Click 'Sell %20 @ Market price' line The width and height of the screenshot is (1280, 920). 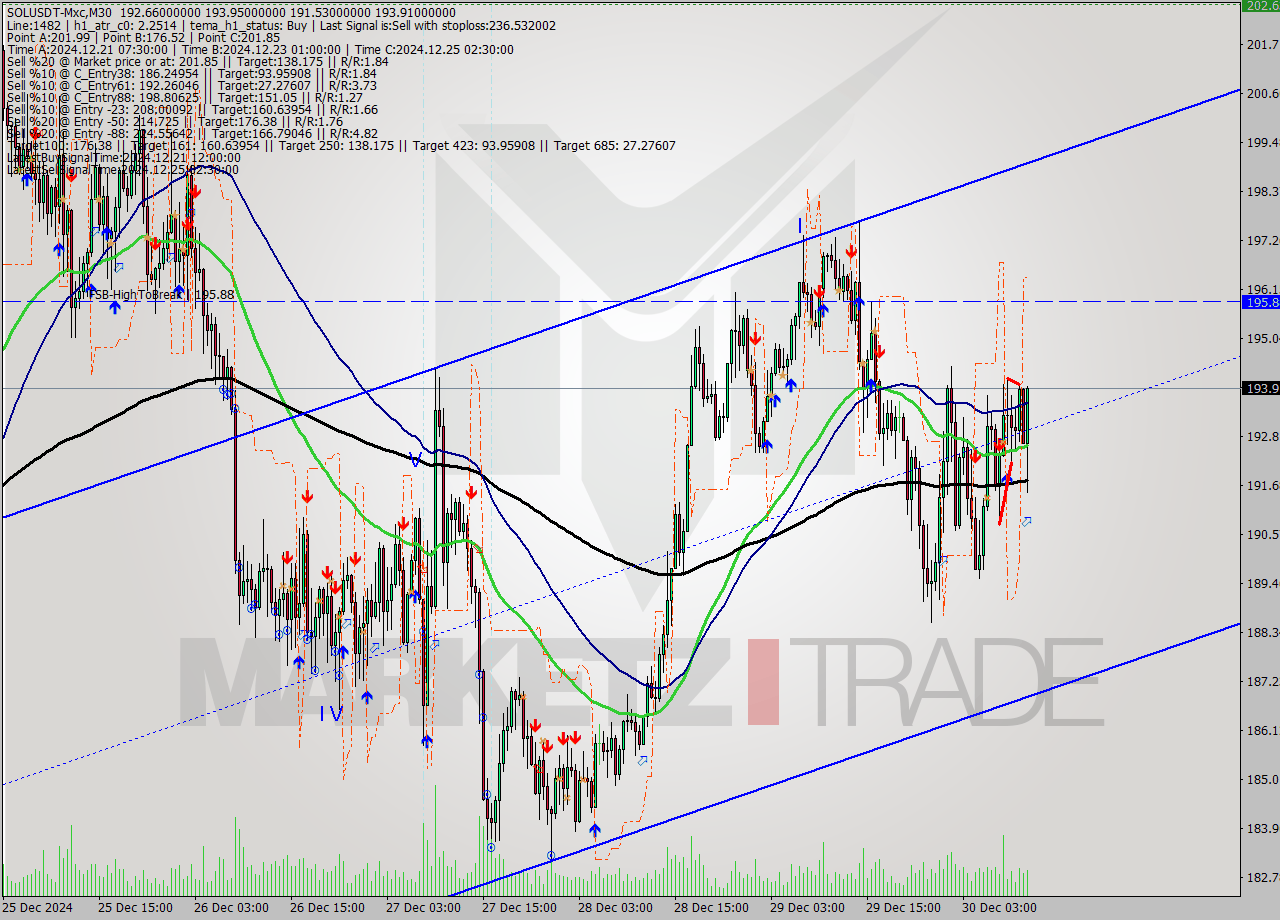point(197,61)
